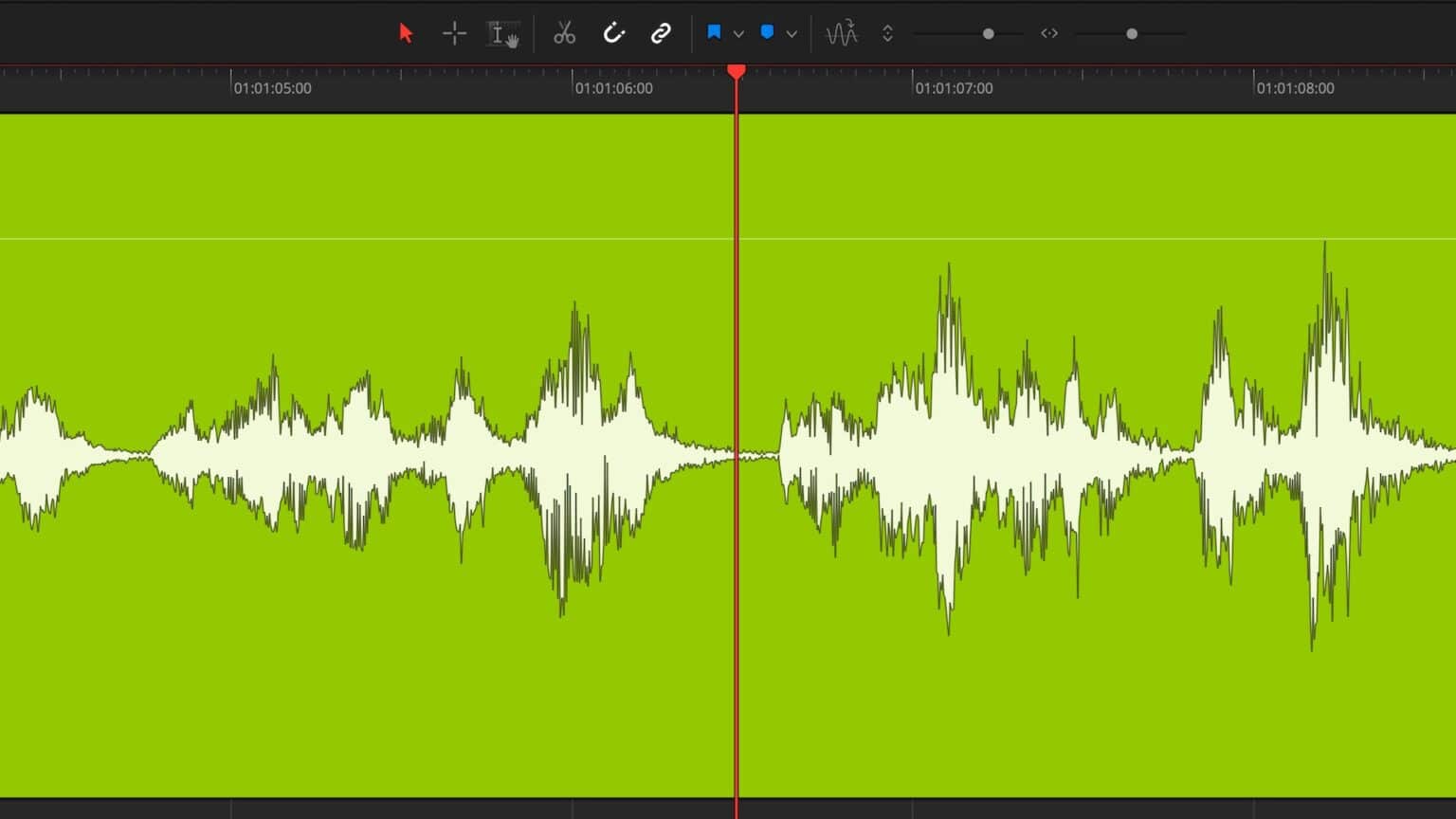Select the green audio clip waveform
1456x819 pixels.
[379, 455]
